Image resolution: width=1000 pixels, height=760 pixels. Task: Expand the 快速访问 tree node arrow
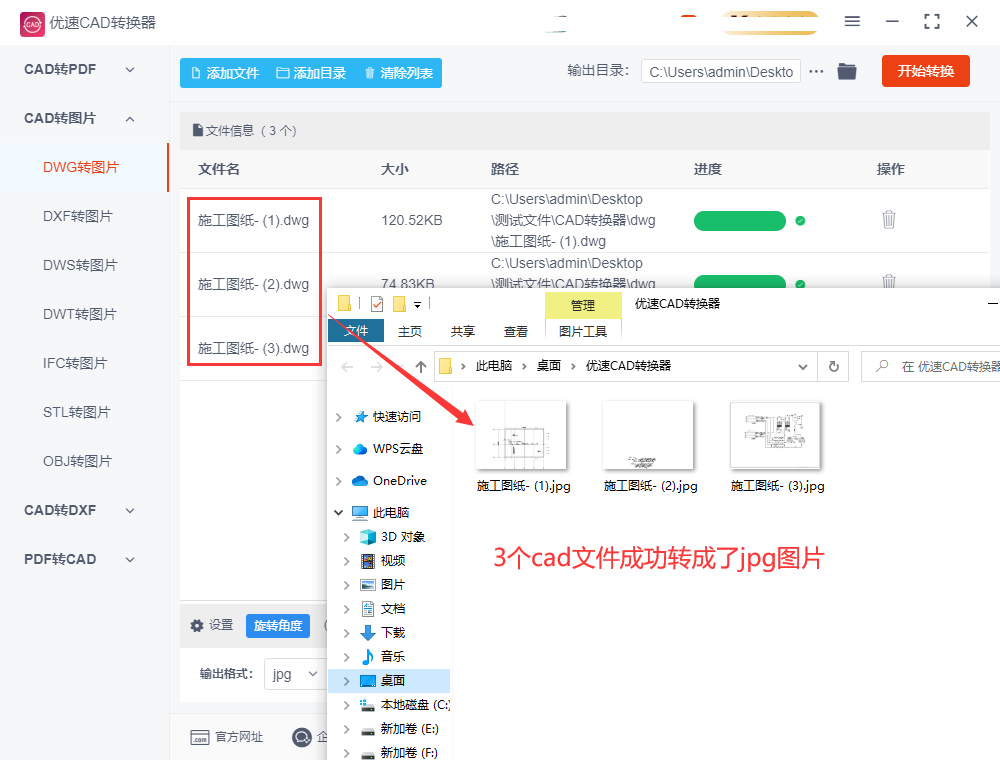[339, 417]
